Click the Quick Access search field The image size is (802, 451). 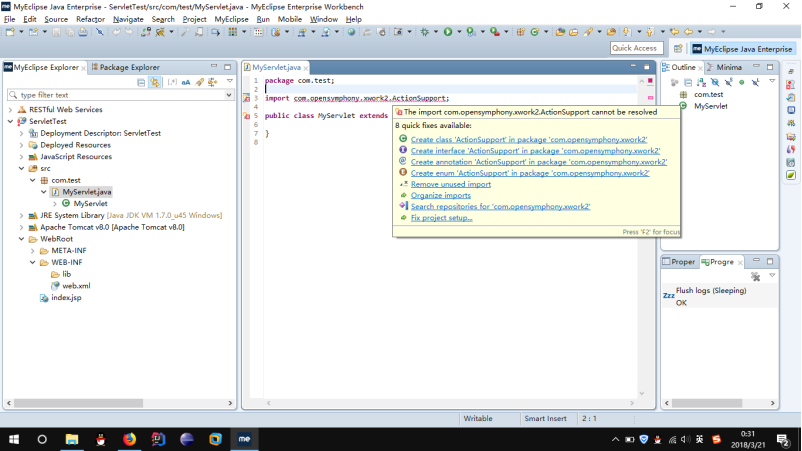click(636, 48)
